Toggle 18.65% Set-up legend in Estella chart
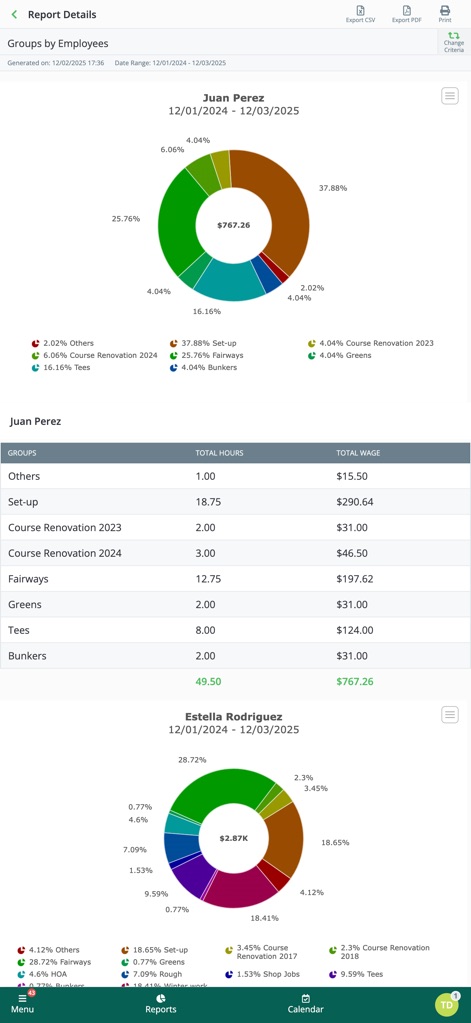This screenshot has width=471, height=1023. [x=155, y=949]
